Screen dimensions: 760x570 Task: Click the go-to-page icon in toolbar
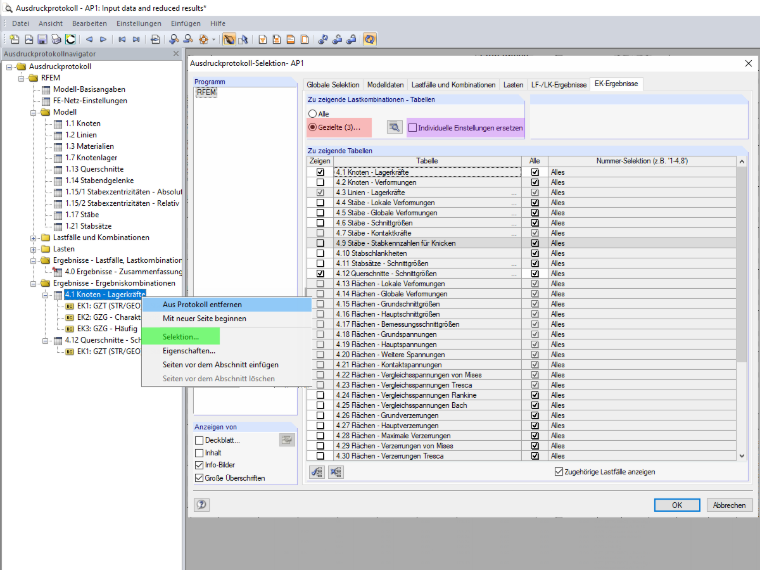tap(155, 39)
